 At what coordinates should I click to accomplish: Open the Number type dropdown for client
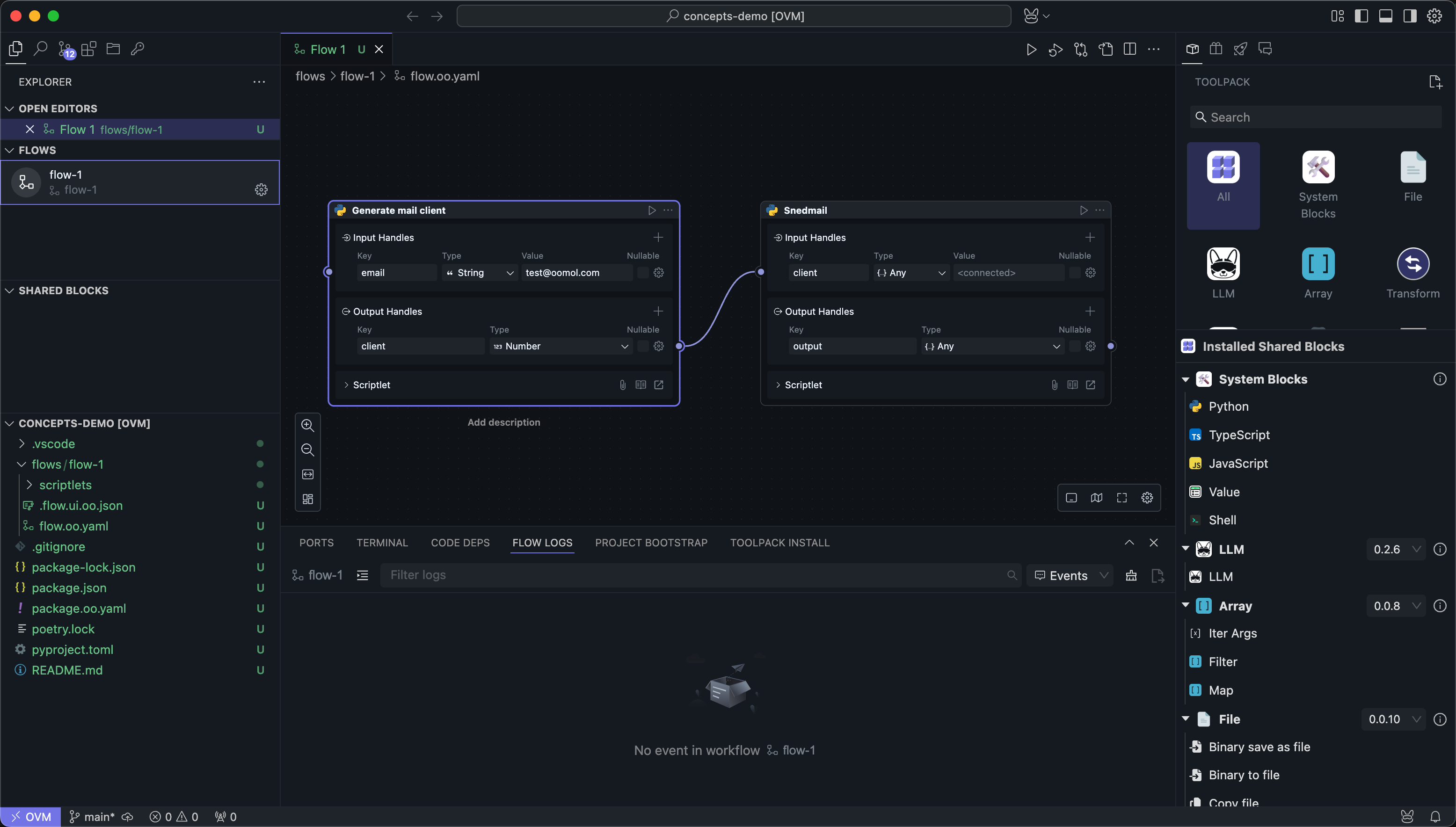[x=561, y=346]
